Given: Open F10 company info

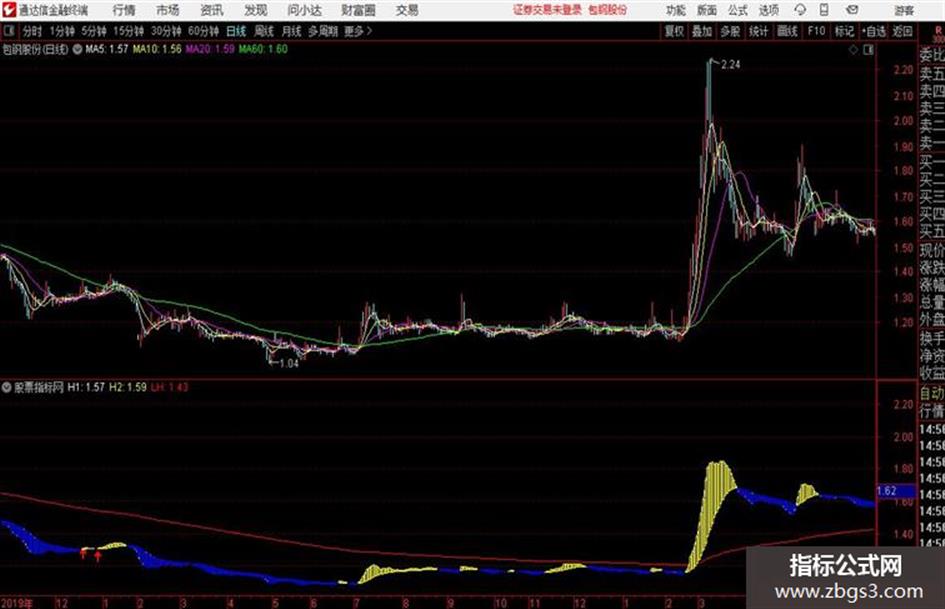Looking at the screenshot, I should 817,31.
